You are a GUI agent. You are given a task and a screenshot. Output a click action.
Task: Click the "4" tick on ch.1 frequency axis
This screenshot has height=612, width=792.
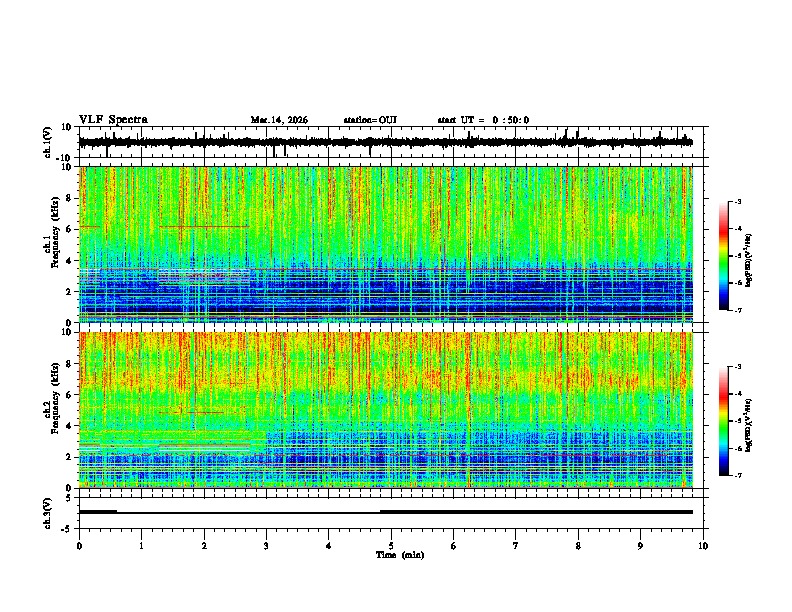[x=70, y=261]
